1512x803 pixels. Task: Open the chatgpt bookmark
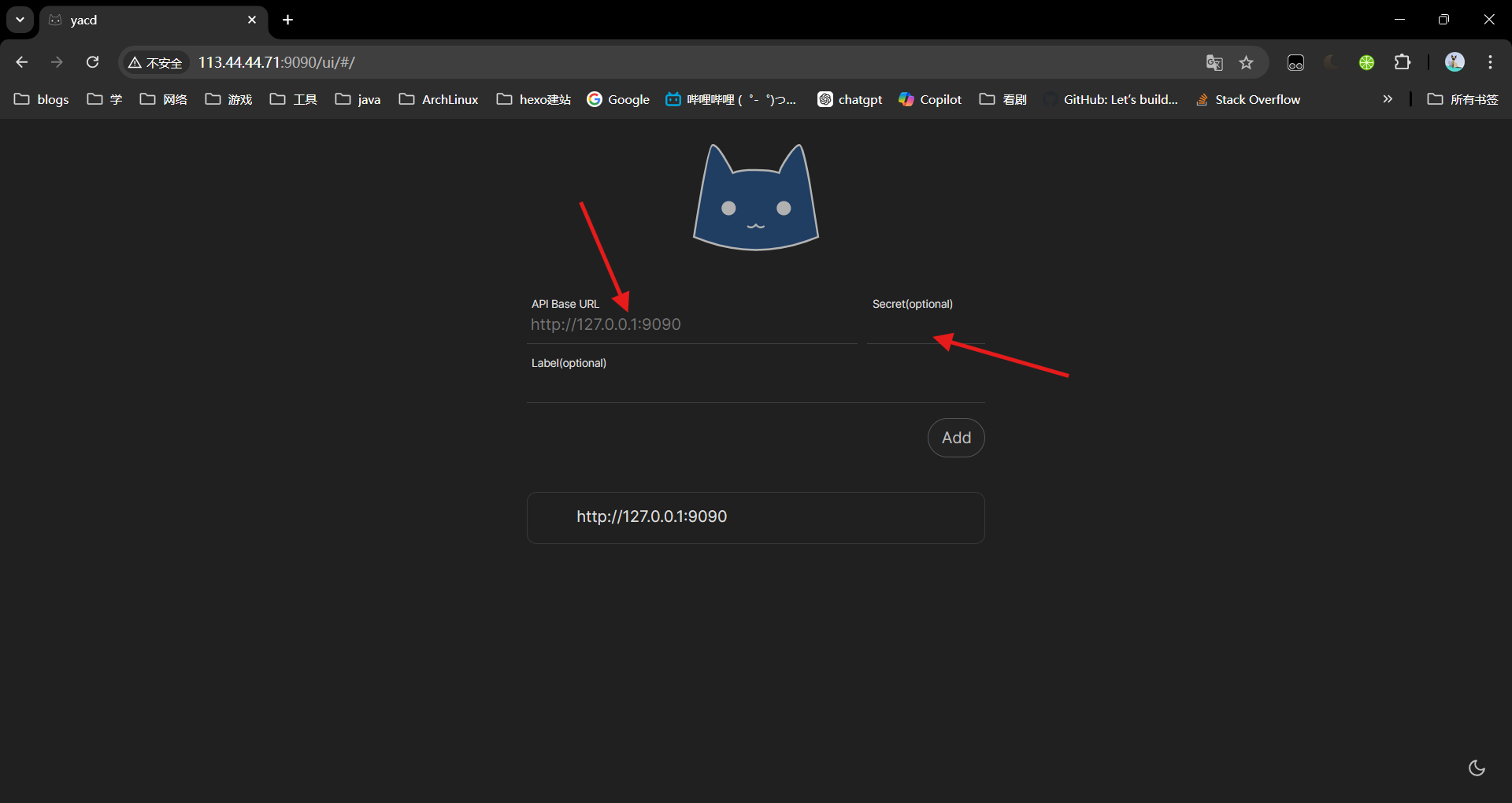pos(850,99)
